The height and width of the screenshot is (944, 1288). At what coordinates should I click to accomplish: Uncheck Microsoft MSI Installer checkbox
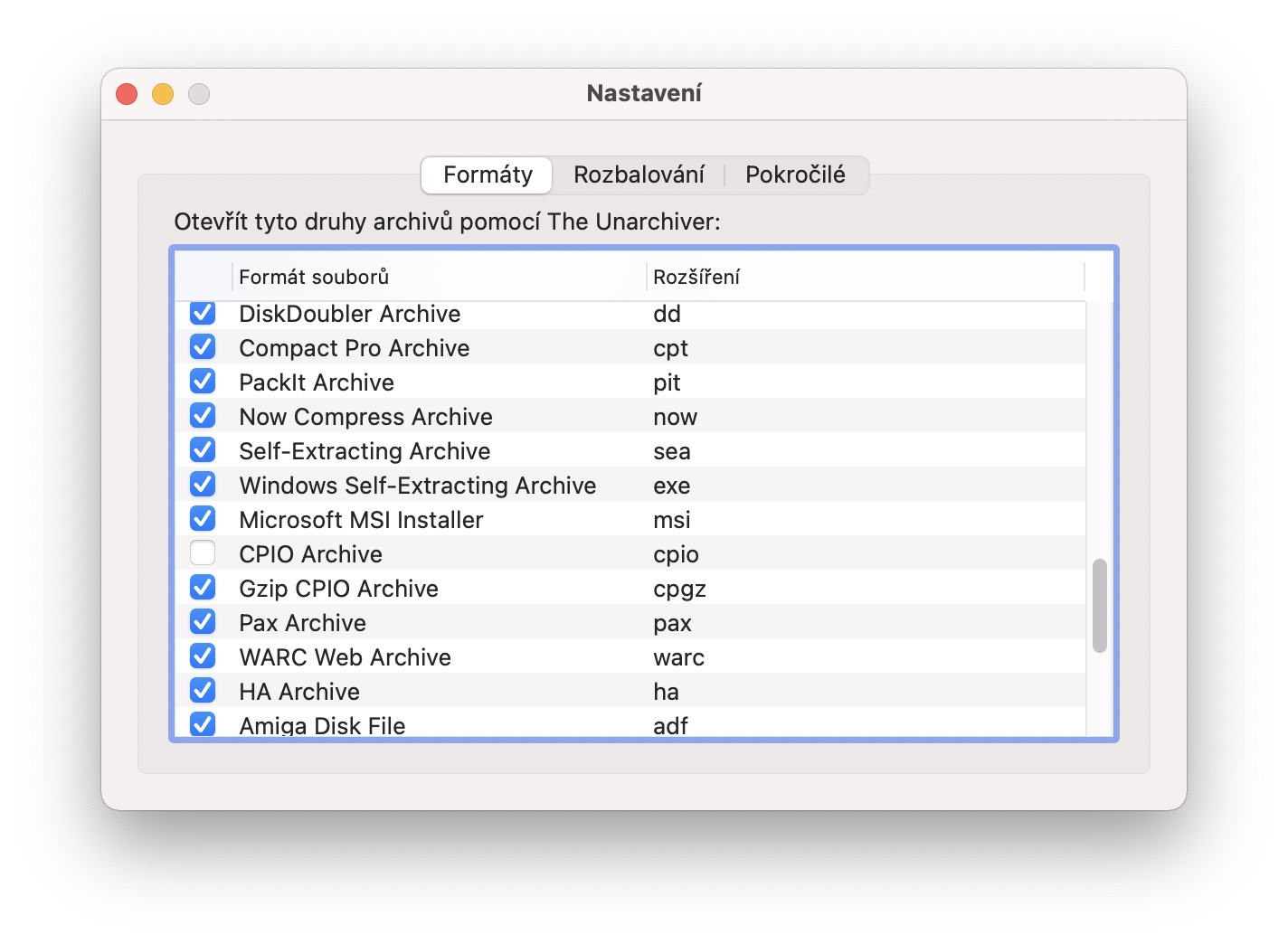point(203,519)
